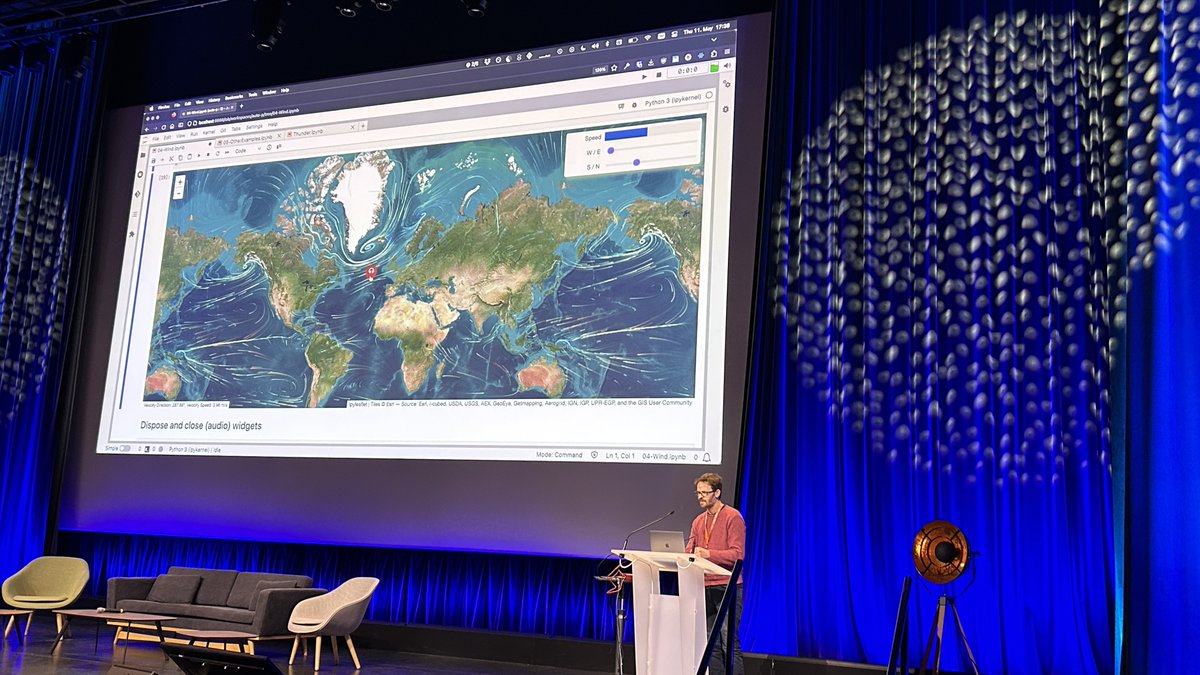Open the JupyterLab File menu
This screenshot has height=675, width=1200.
tap(156, 139)
